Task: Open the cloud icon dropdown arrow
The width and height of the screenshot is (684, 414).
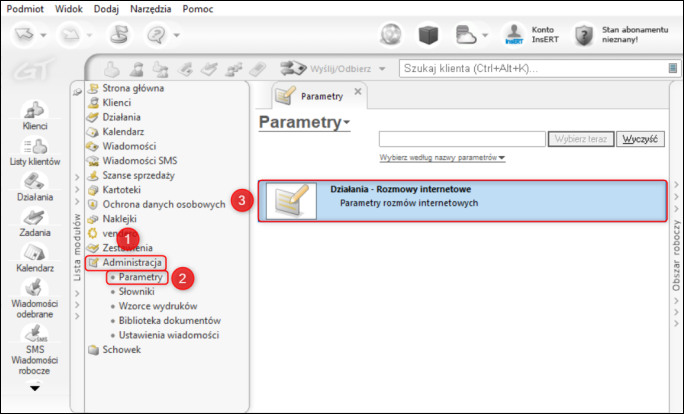Action: coord(485,35)
